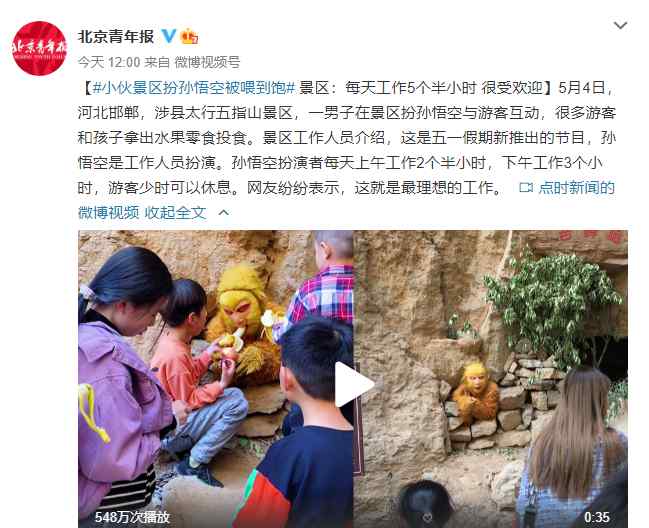Click the upward caret beside 收起全文
The height and width of the screenshot is (528, 649).
coord(224,213)
